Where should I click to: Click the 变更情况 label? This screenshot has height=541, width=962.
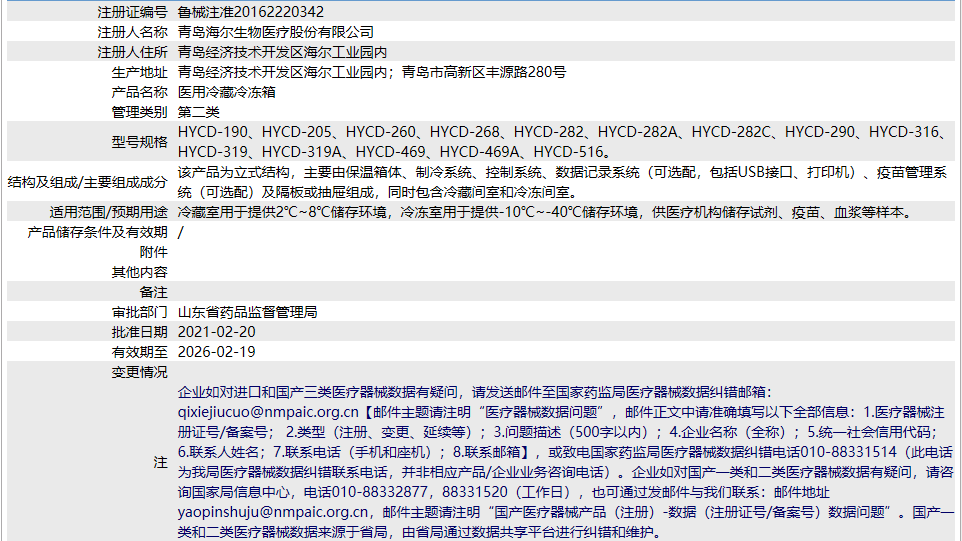(139, 372)
